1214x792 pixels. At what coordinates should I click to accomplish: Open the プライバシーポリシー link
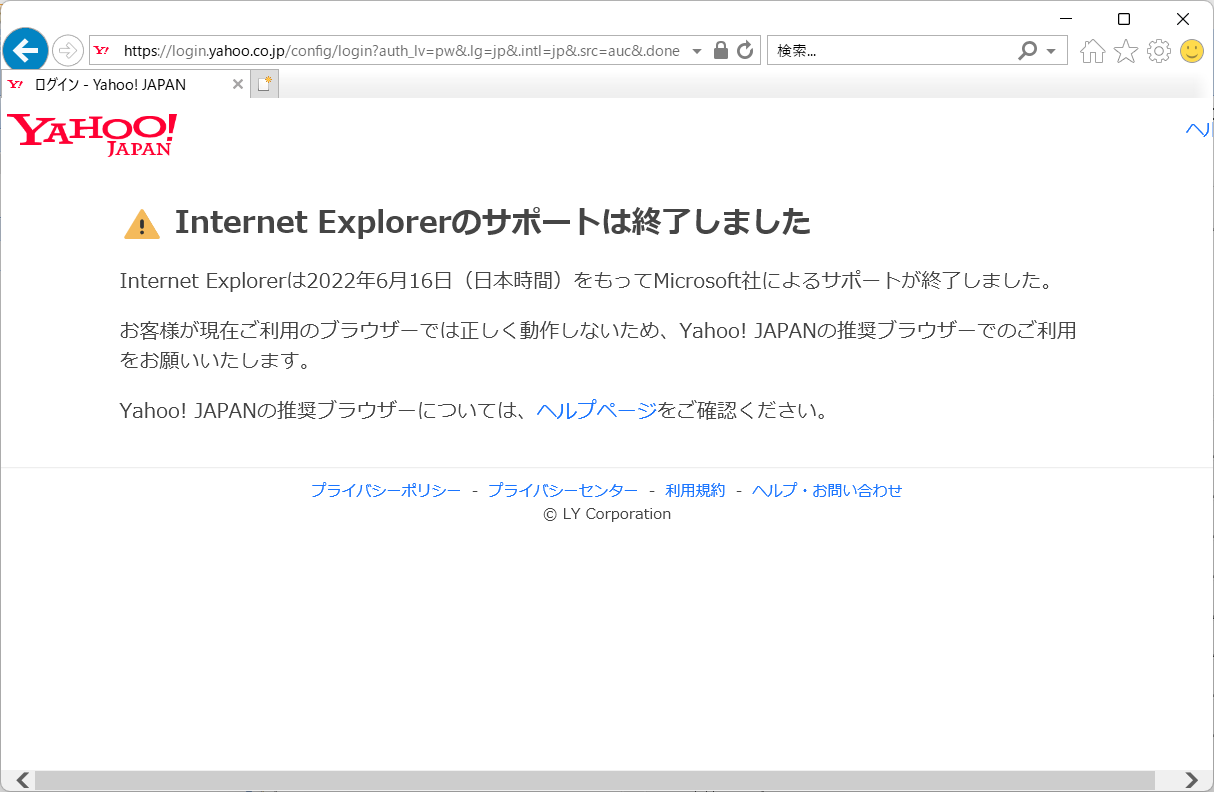[x=387, y=490]
